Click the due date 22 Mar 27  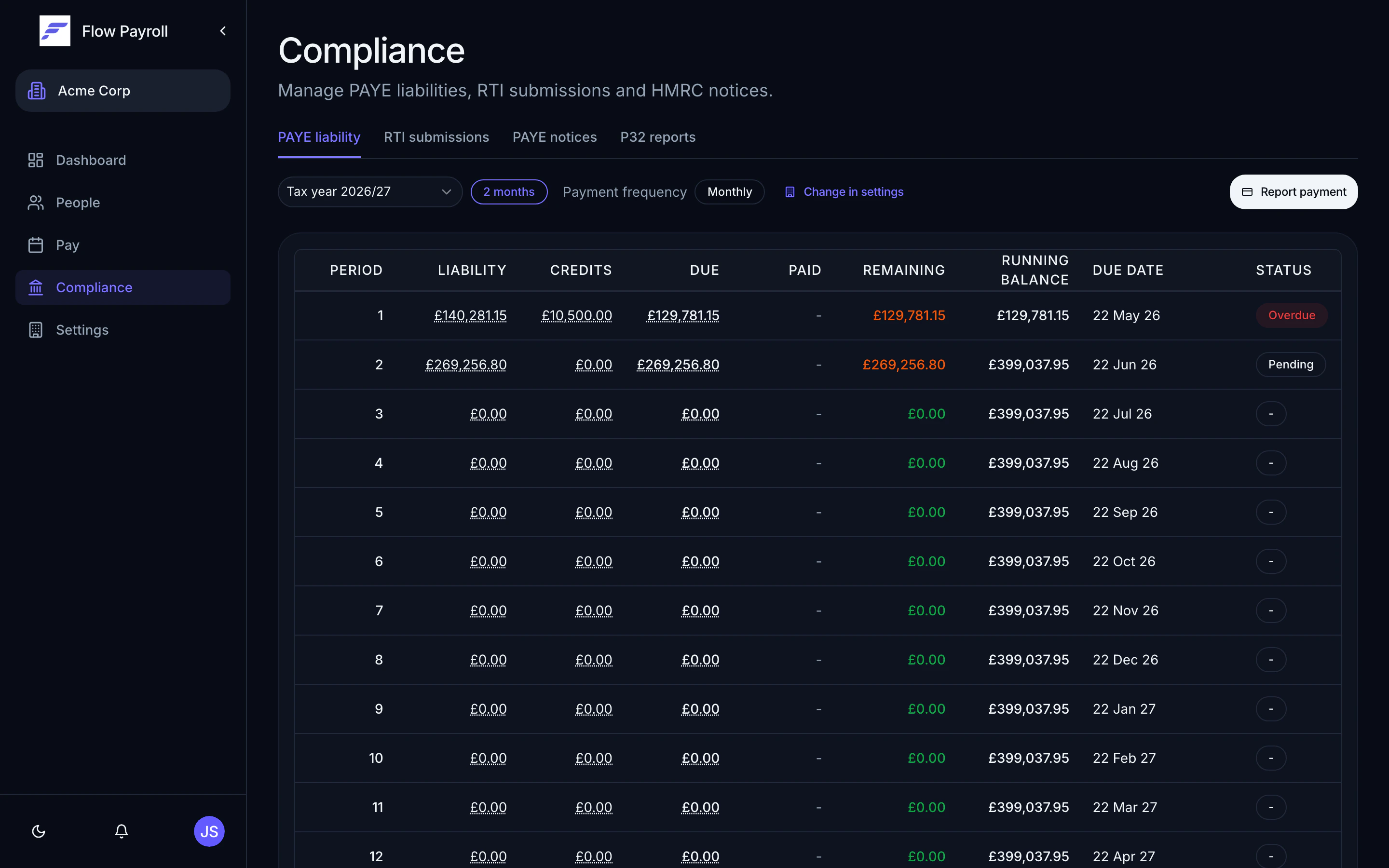tap(1124, 807)
